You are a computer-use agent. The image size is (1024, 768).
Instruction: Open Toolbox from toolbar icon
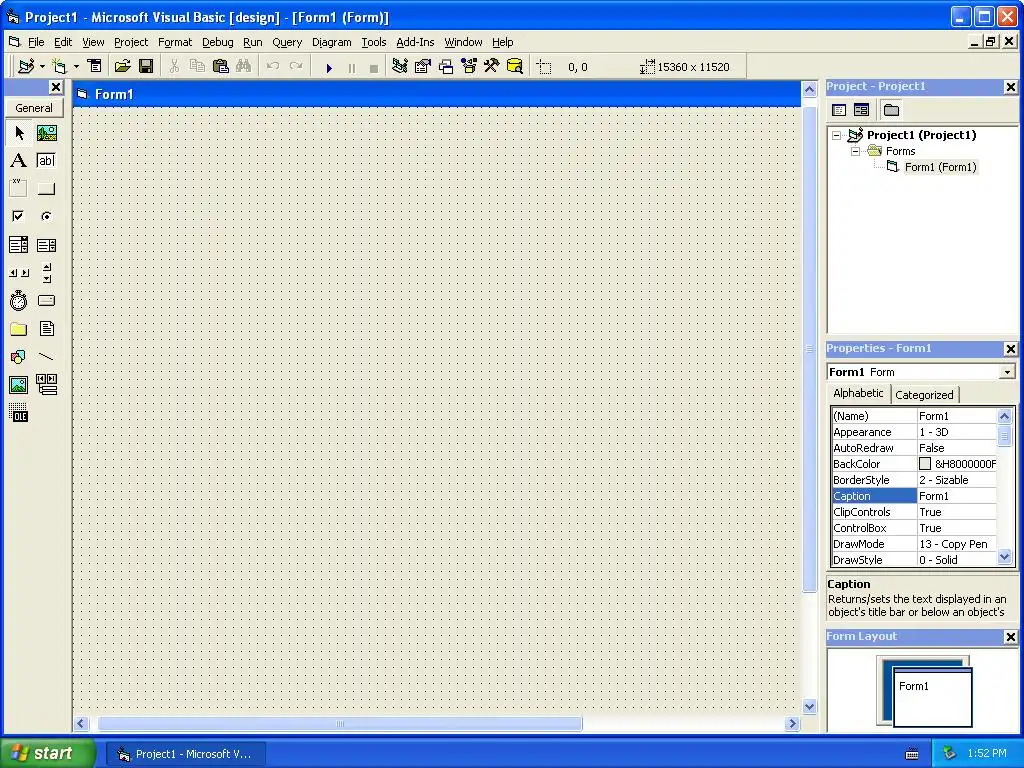click(x=492, y=66)
